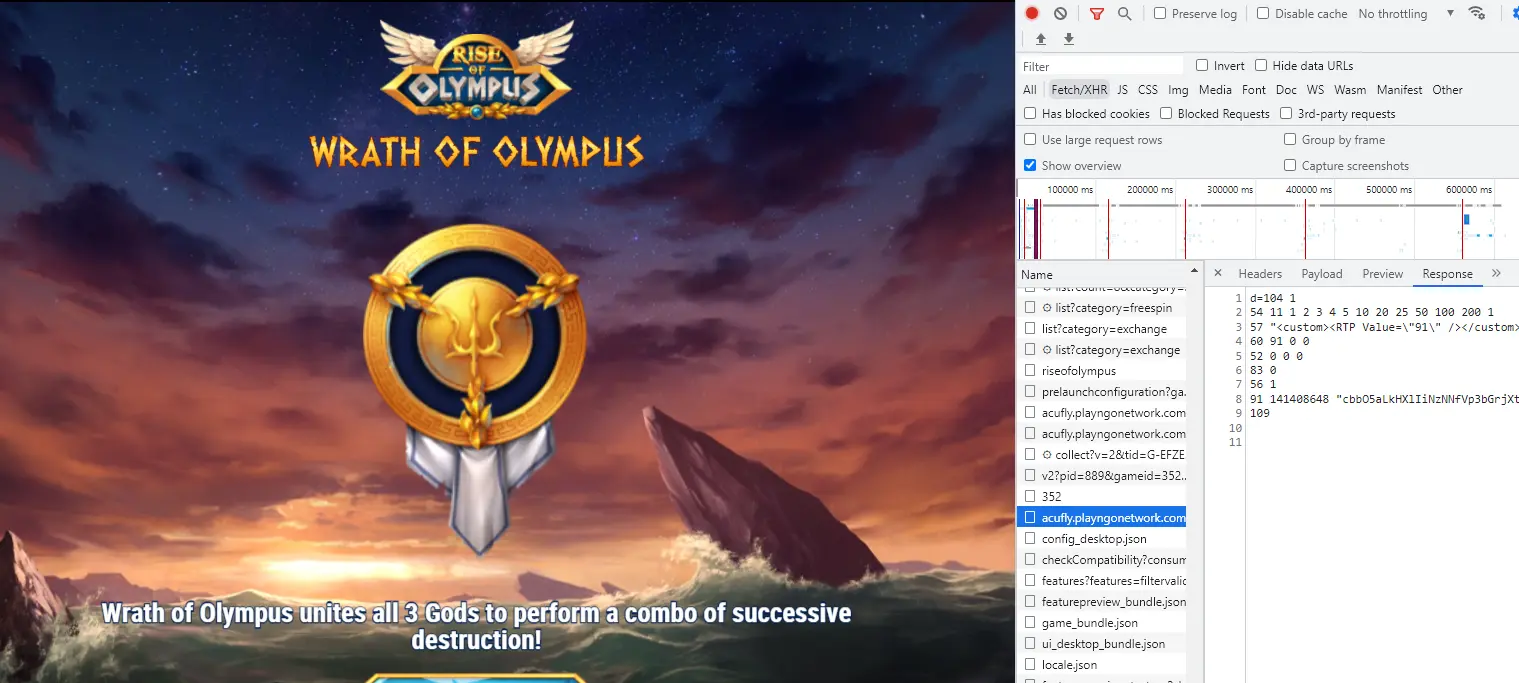
Task: Open network conditions via wifi-gear icon
Action: pyautogui.click(x=1476, y=13)
